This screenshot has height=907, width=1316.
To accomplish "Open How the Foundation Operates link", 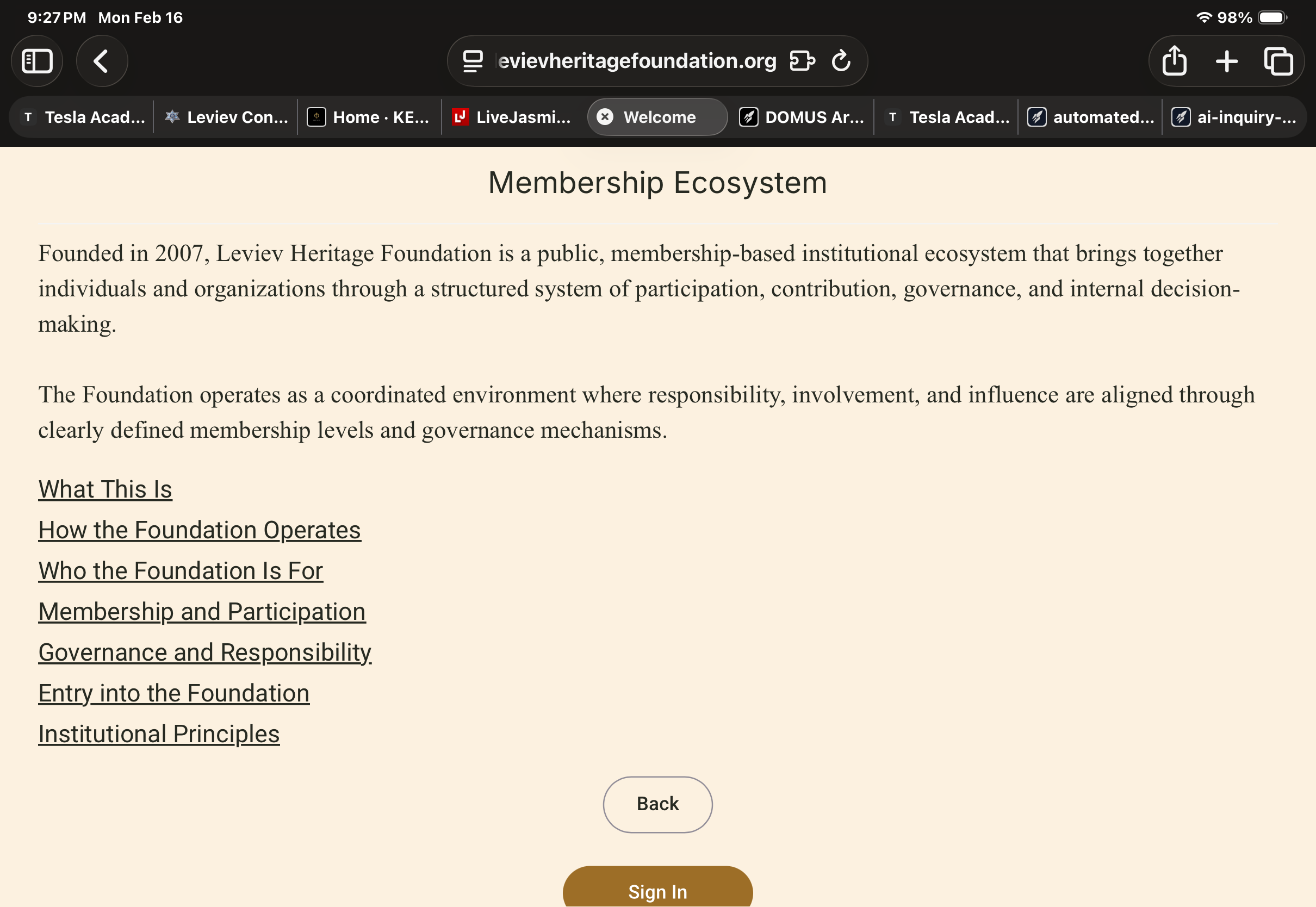I will click(200, 530).
